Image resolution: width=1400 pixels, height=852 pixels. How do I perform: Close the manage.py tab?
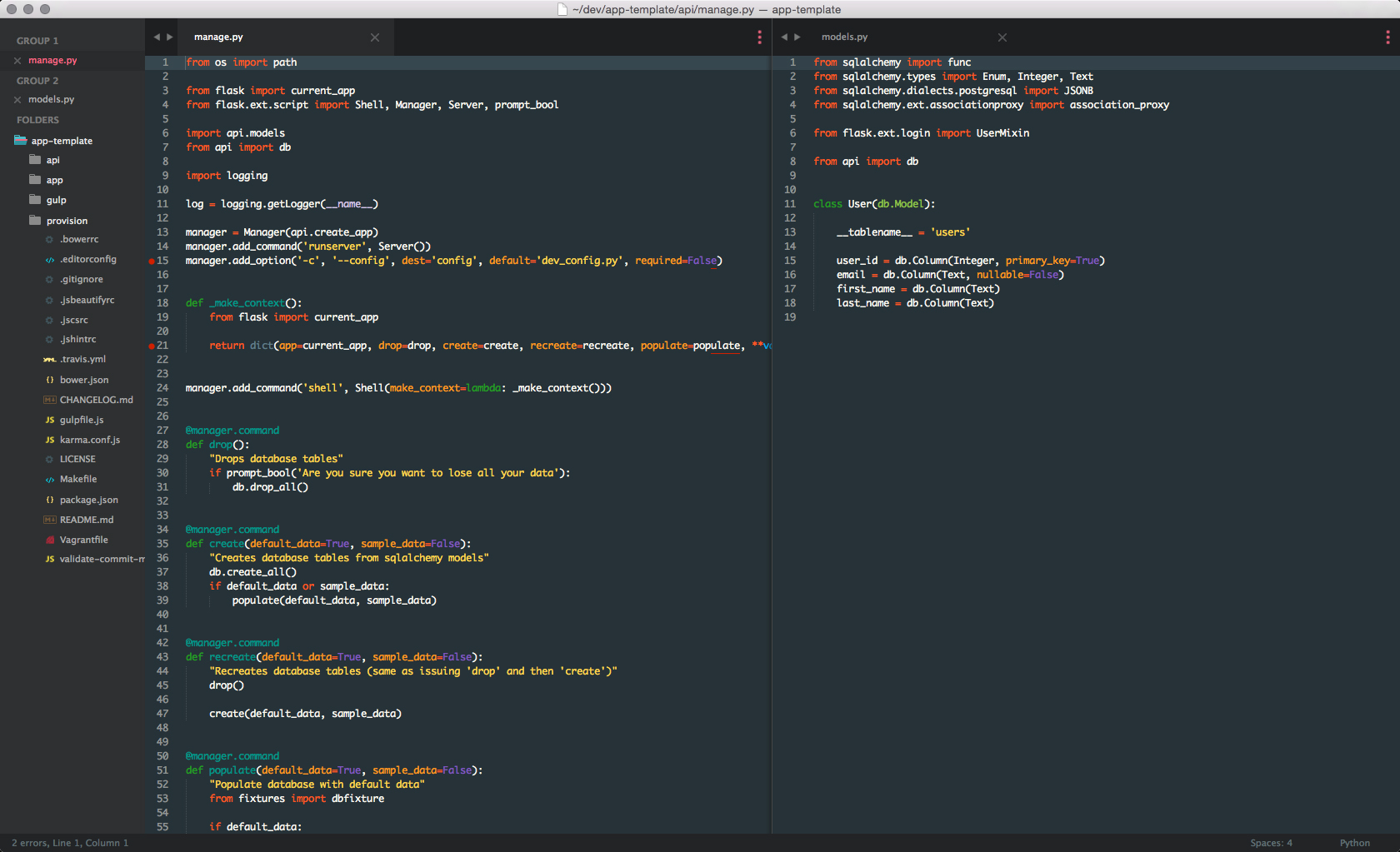[375, 37]
